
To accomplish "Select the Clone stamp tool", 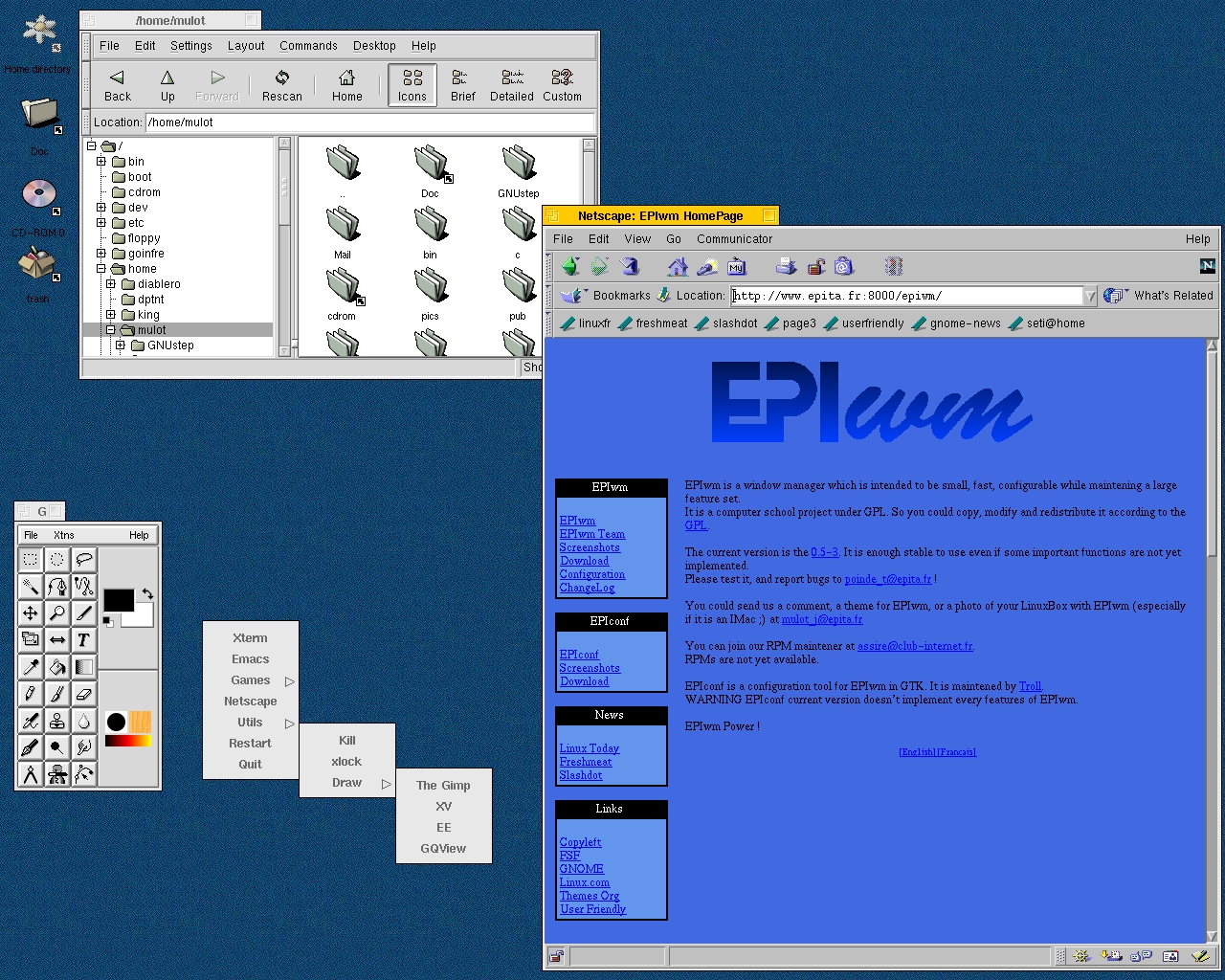I will tap(57, 721).
